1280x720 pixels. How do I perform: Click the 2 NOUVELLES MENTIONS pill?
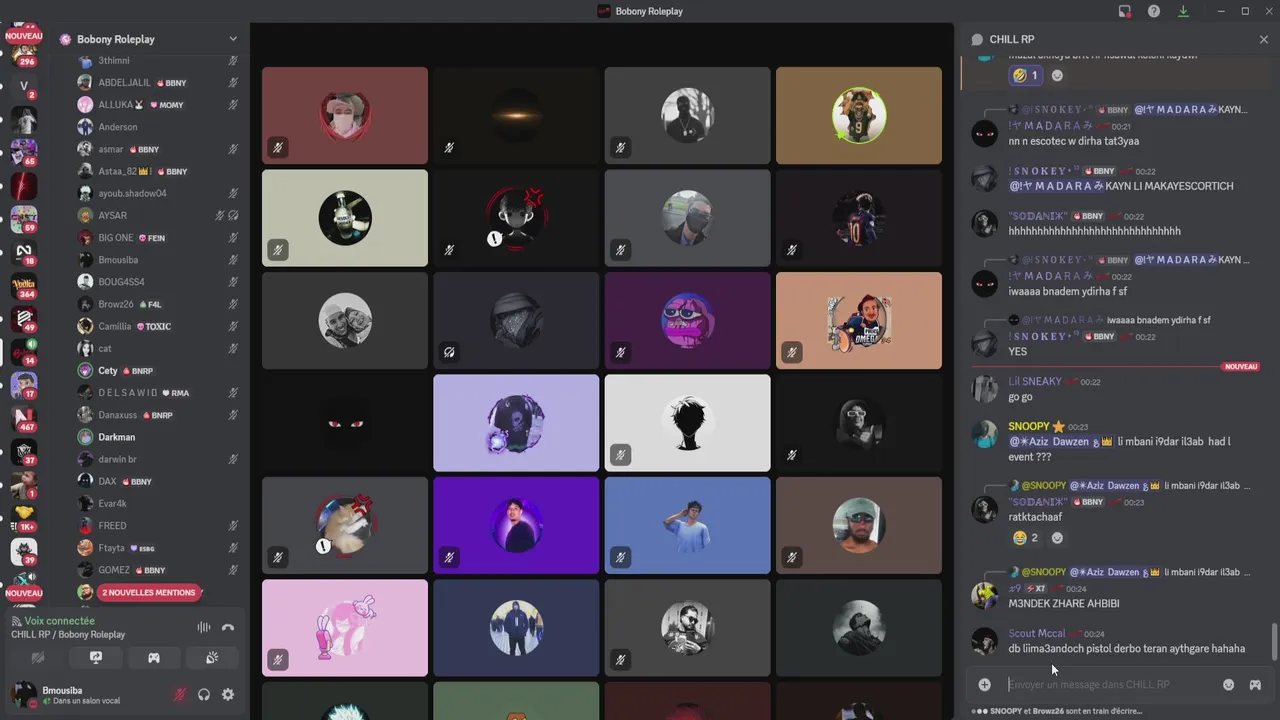click(x=148, y=592)
